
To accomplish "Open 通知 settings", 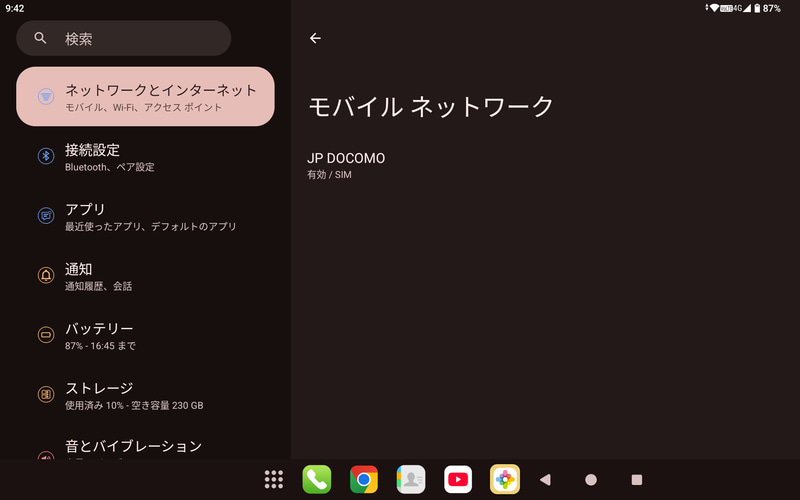I will (145, 276).
